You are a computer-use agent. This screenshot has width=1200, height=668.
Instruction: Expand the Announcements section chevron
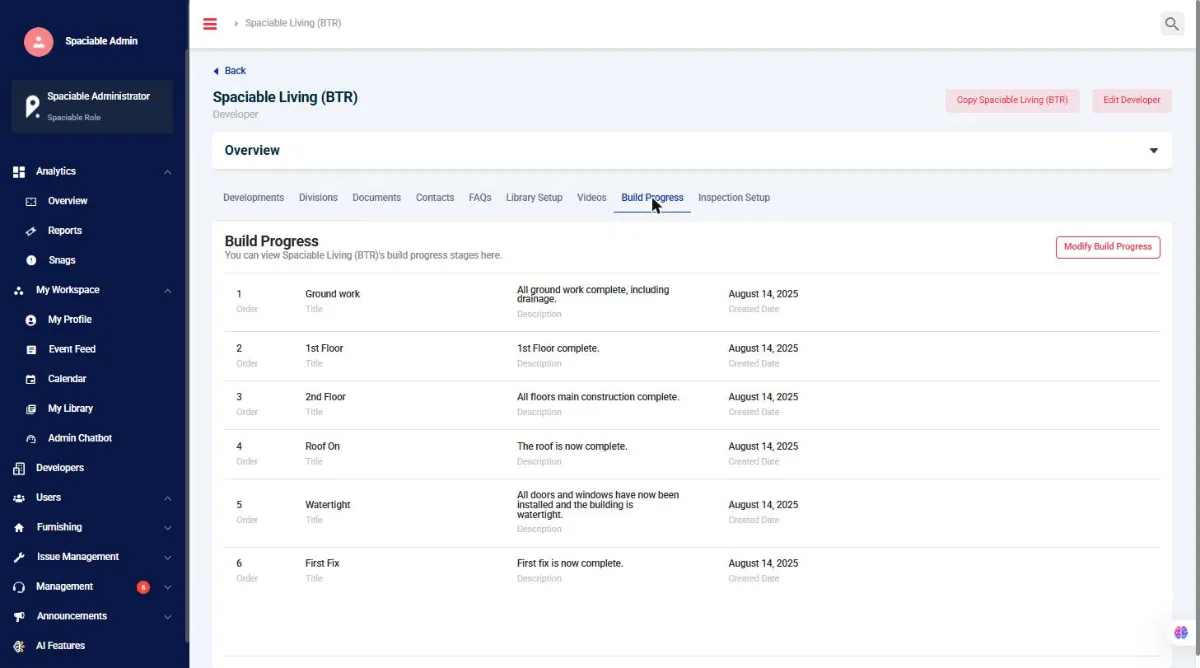pos(167,617)
